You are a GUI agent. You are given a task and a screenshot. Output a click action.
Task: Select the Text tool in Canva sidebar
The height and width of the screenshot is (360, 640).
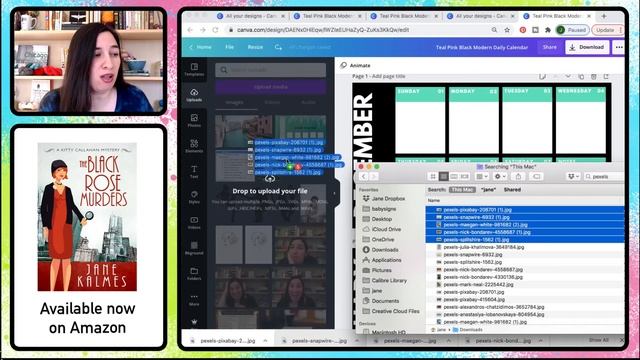pyautogui.click(x=194, y=171)
